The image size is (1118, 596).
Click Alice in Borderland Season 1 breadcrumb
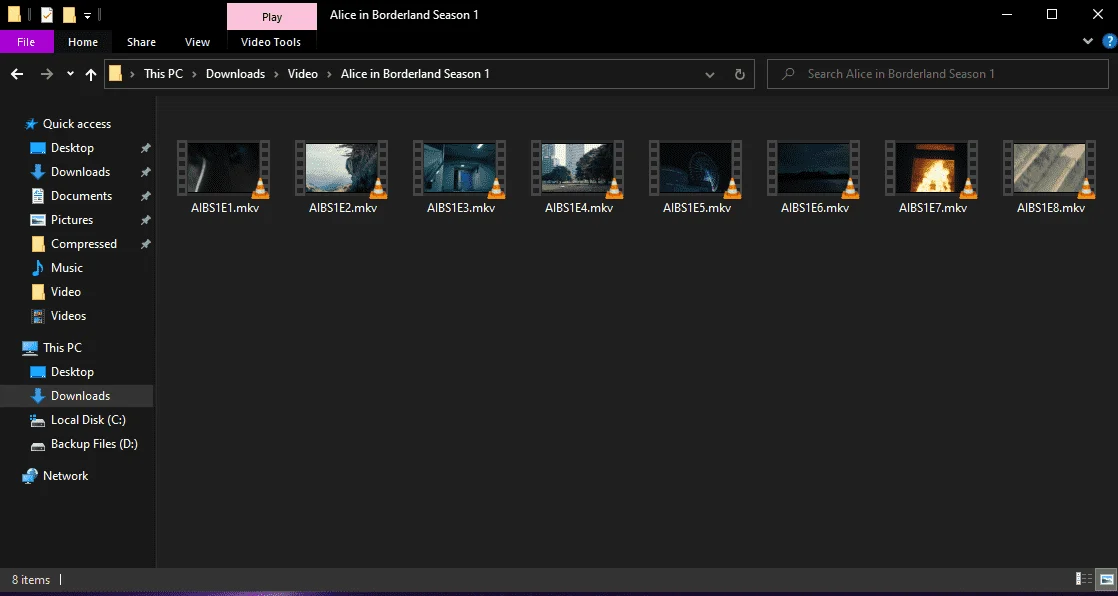click(x=415, y=74)
